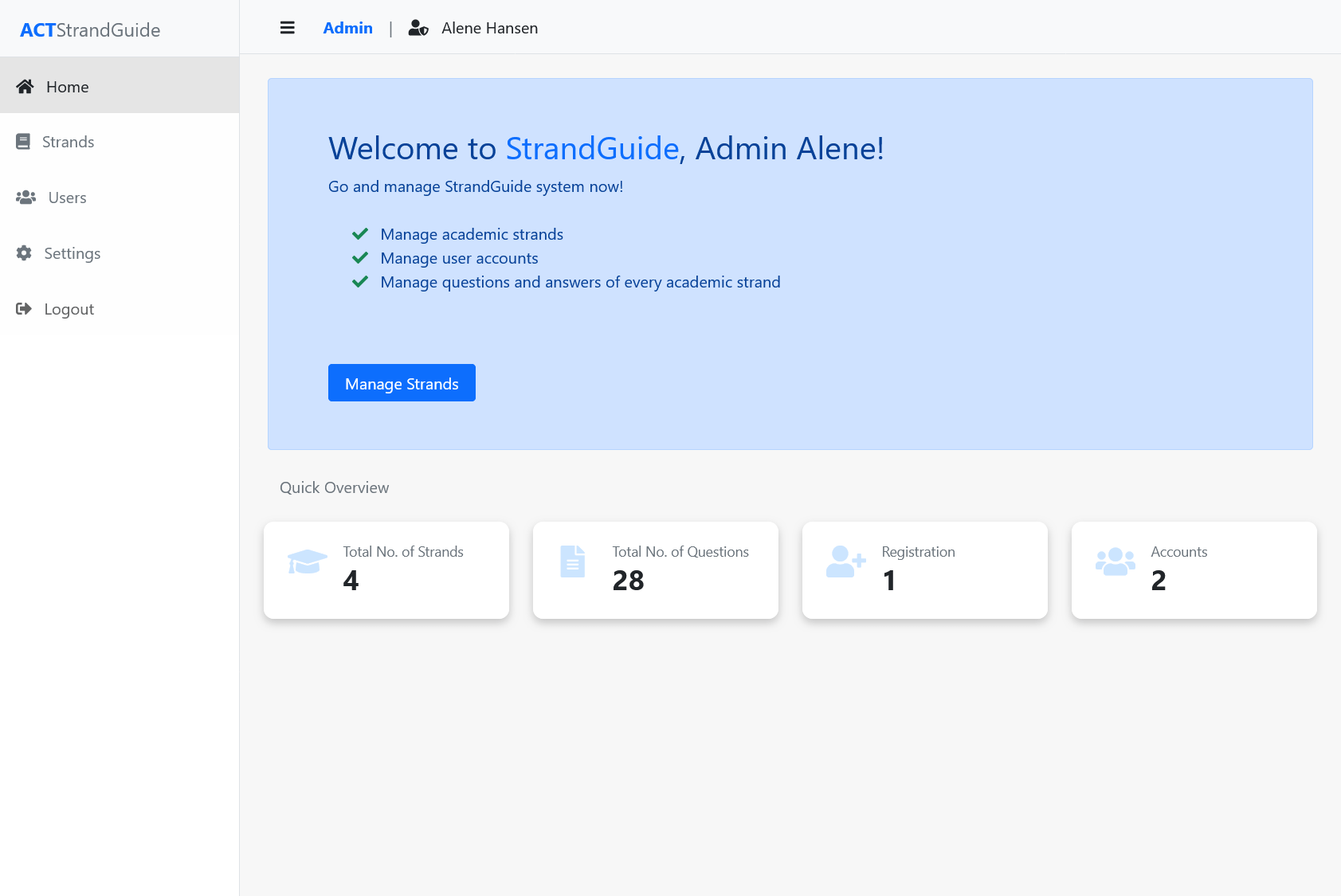Click the Users group icon in sidebar
This screenshot has height=896, width=1341.
(x=26, y=197)
